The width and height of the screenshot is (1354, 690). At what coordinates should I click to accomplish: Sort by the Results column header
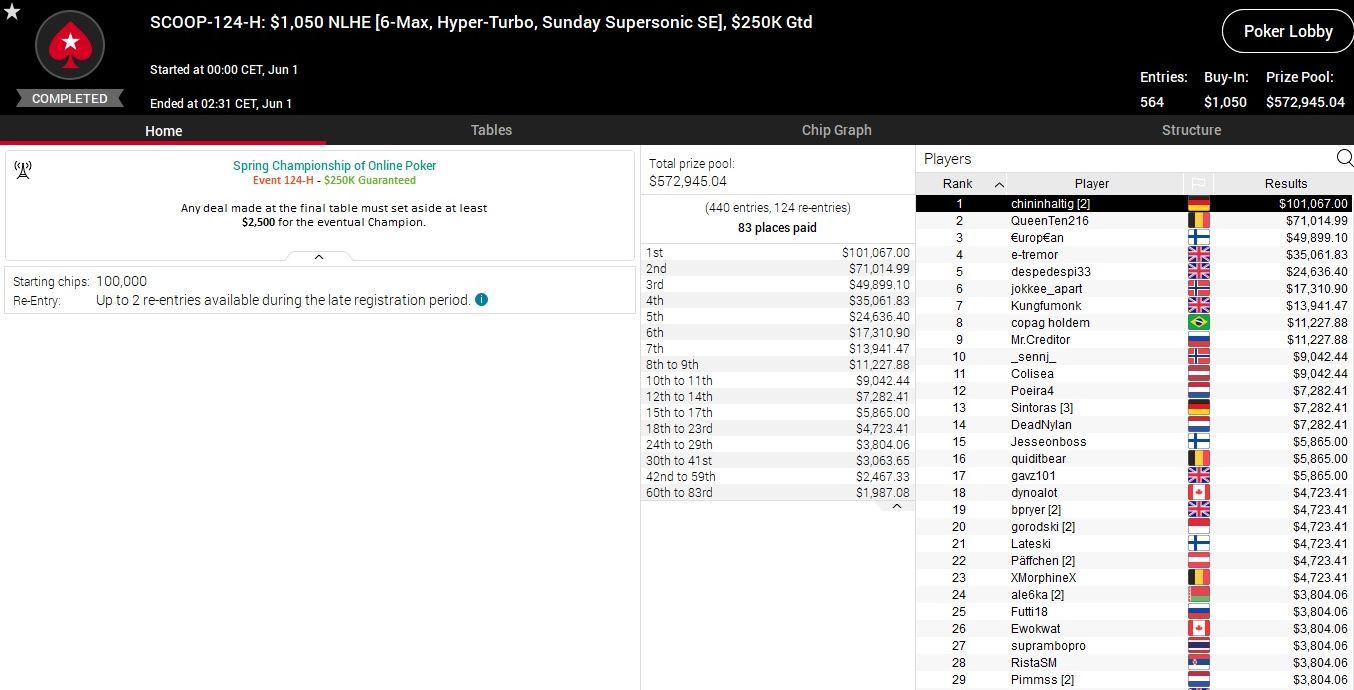click(x=1285, y=184)
